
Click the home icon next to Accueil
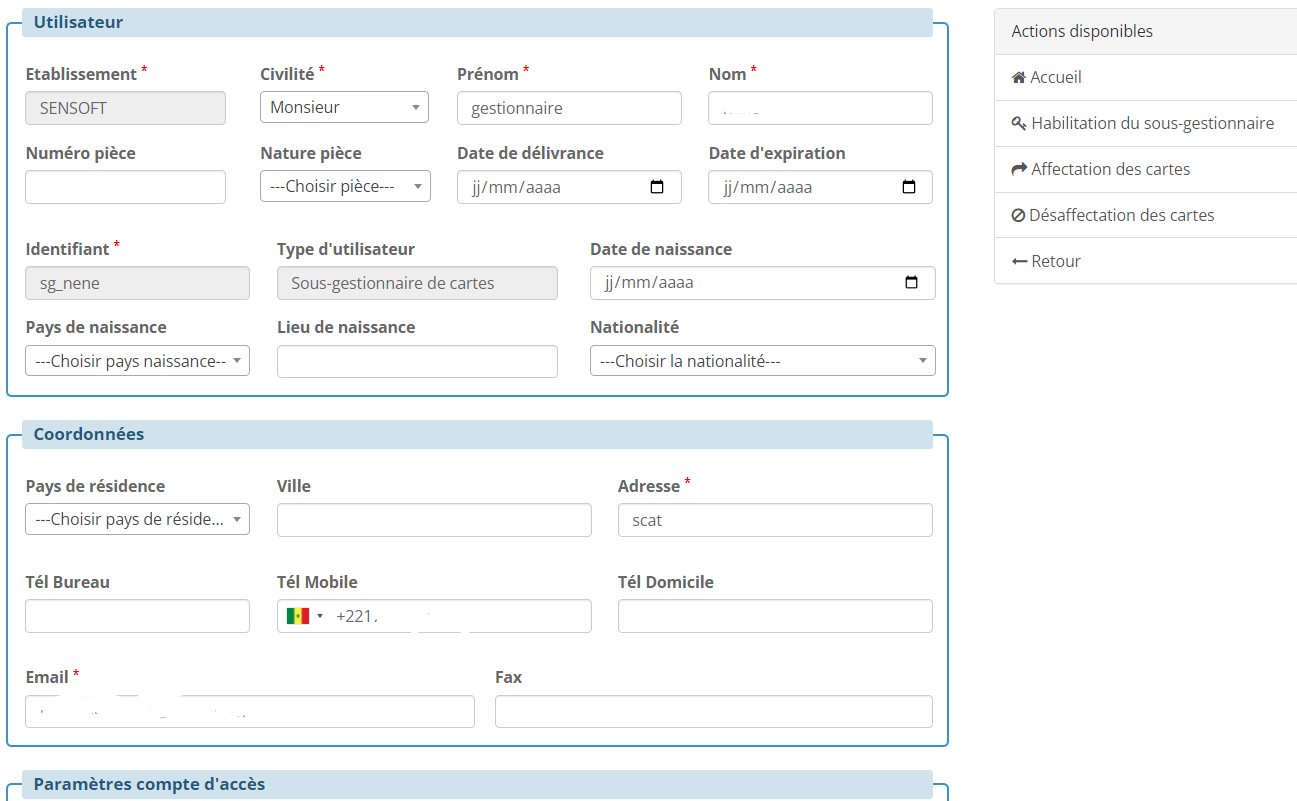[x=1019, y=78]
